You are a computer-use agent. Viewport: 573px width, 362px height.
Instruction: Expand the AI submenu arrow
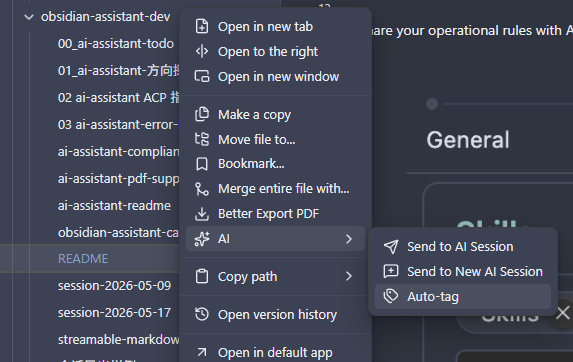pyautogui.click(x=349, y=239)
